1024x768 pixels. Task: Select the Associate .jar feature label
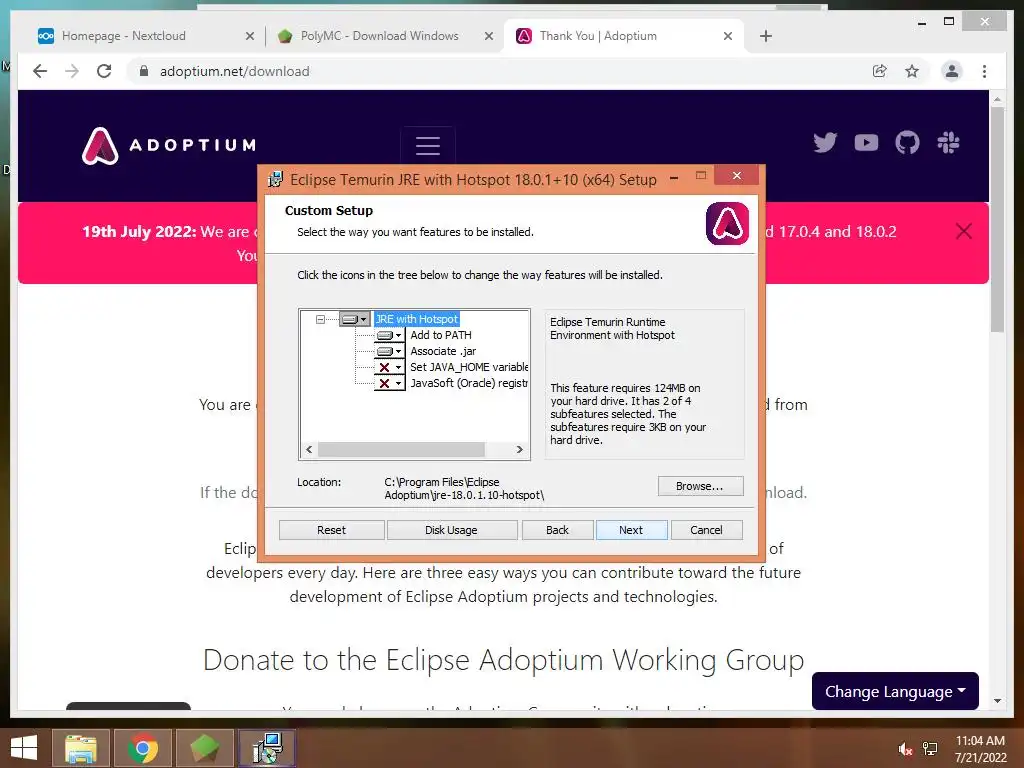443,351
